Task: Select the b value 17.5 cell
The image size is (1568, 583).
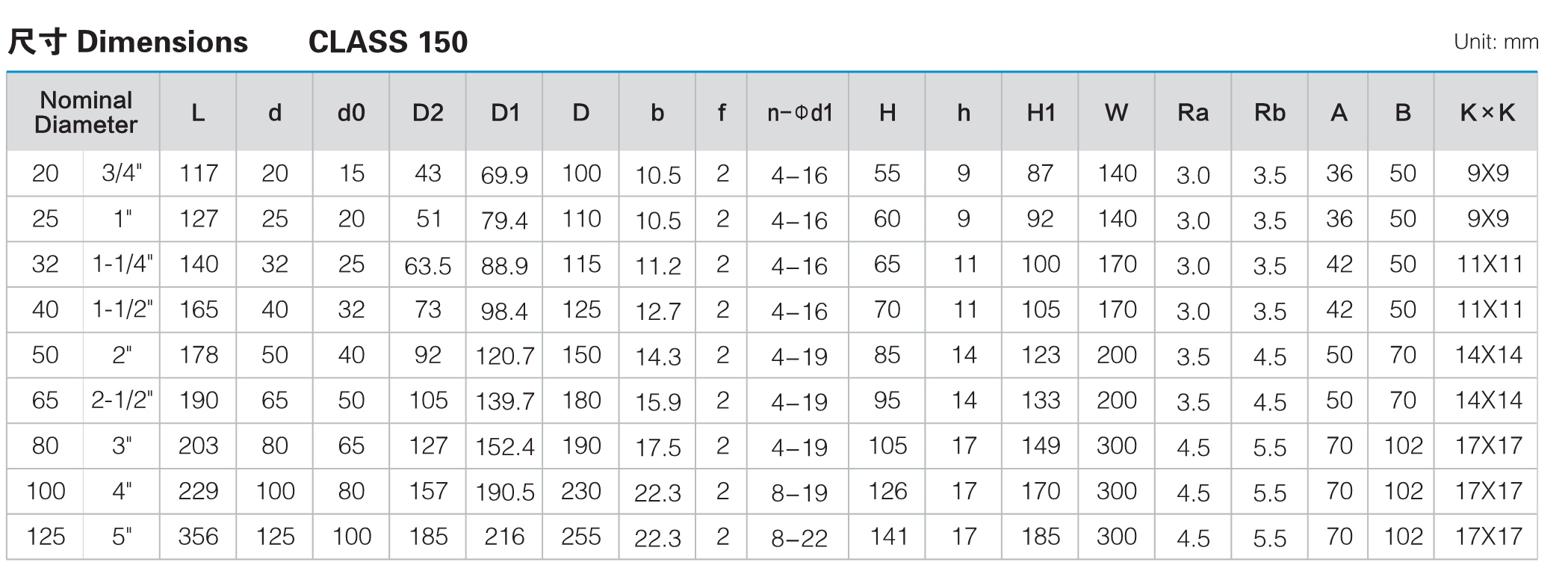Action: click(x=657, y=447)
